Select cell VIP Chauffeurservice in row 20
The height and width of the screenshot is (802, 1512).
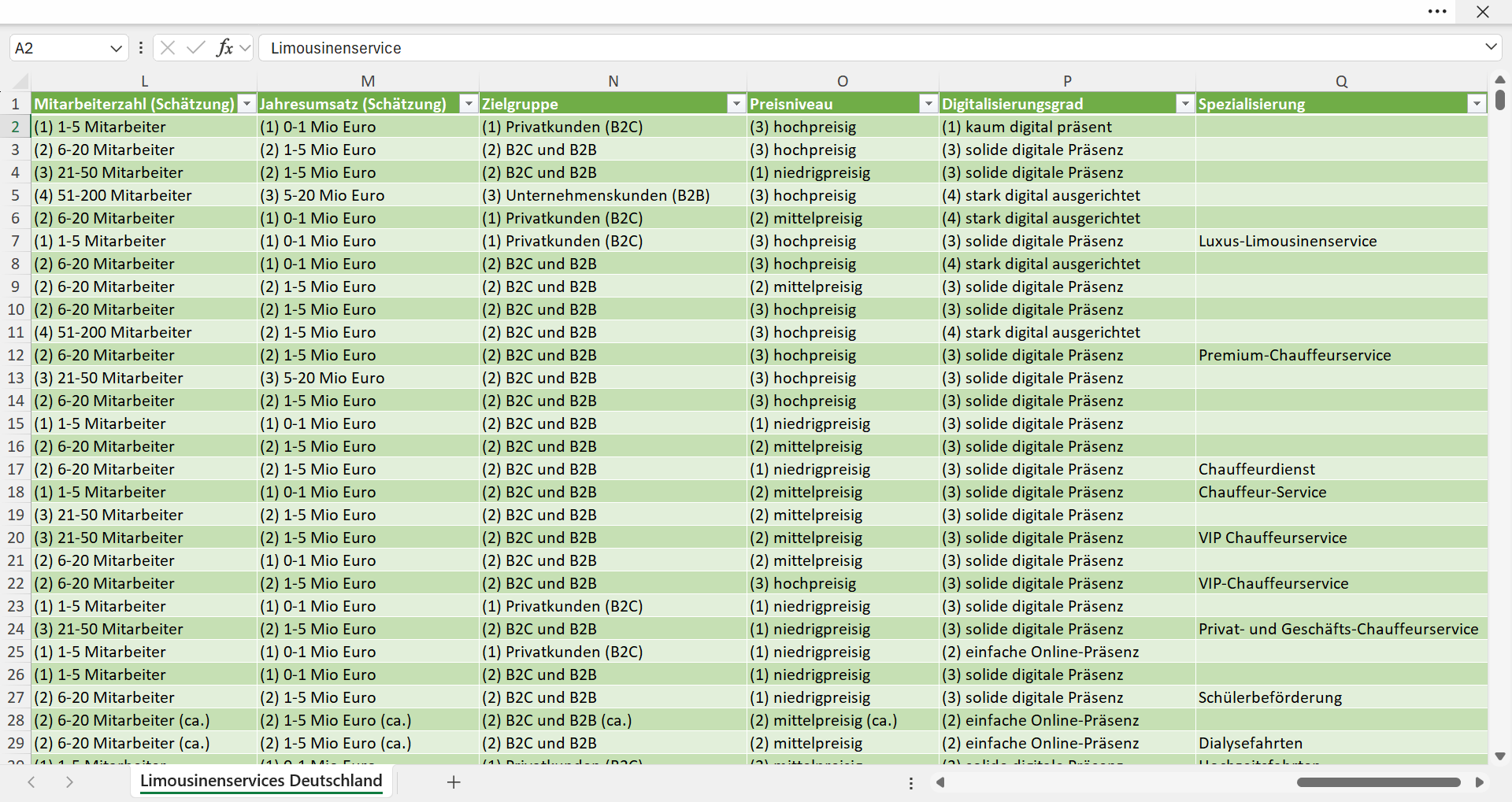[x=1341, y=538]
